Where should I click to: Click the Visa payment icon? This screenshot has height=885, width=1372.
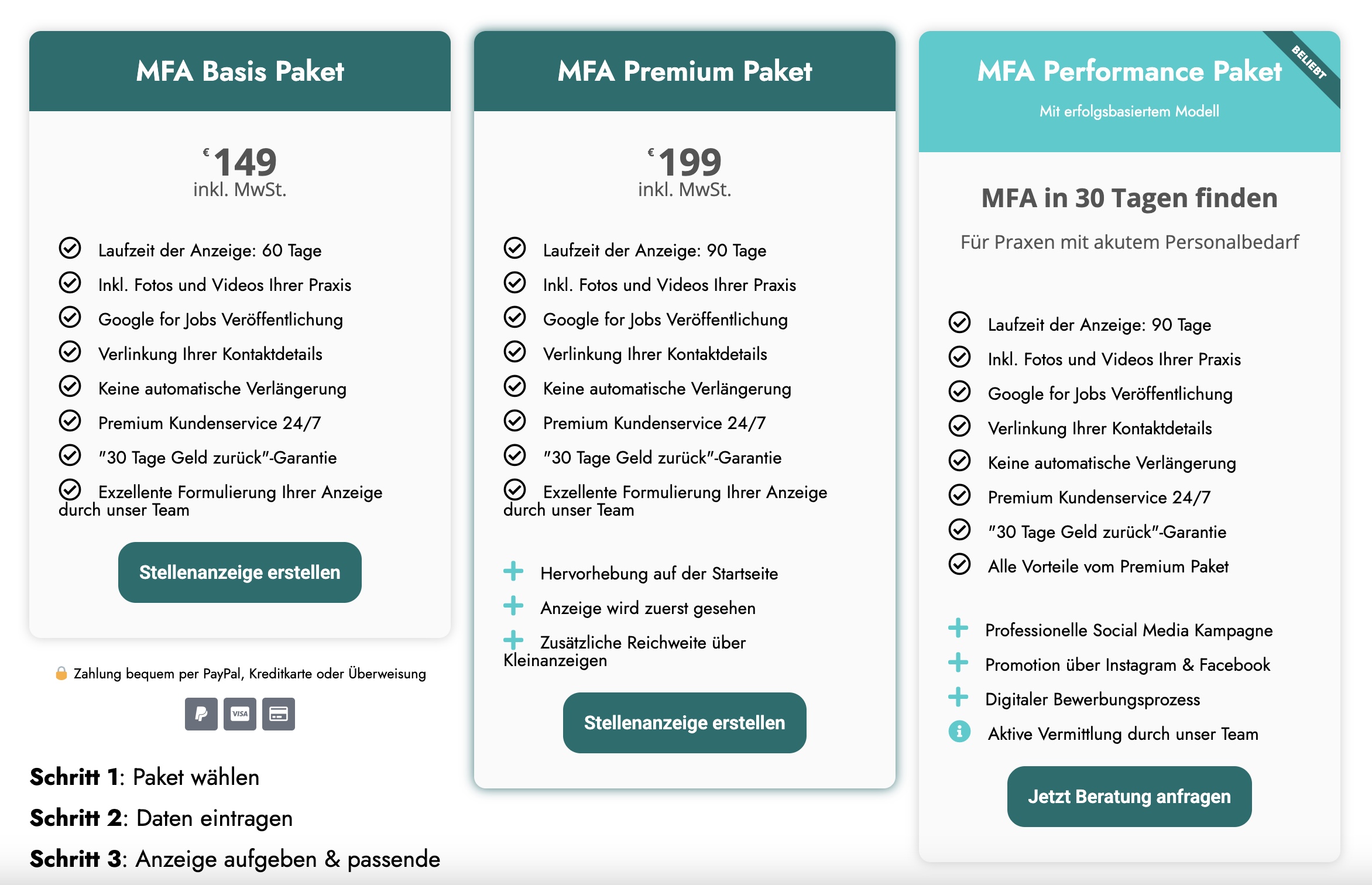coord(240,714)
